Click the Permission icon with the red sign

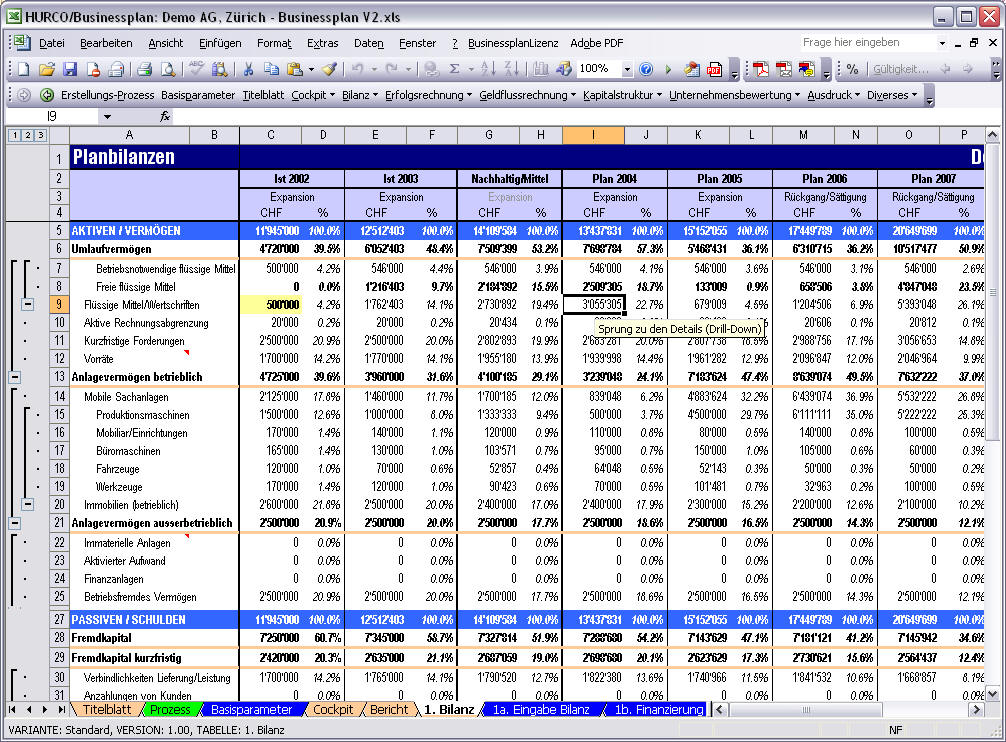[93, 69]
